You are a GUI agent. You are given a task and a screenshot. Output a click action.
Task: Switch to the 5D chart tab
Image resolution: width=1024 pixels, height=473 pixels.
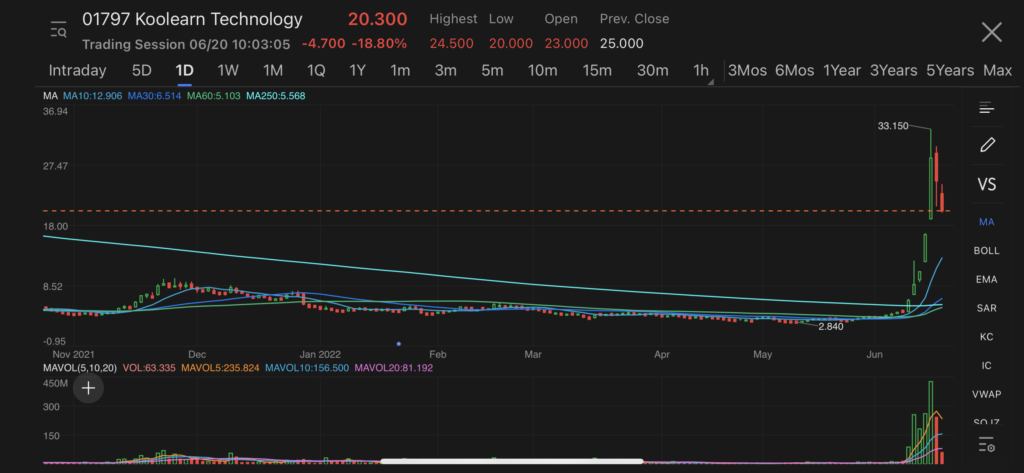(x=142, y=71)
